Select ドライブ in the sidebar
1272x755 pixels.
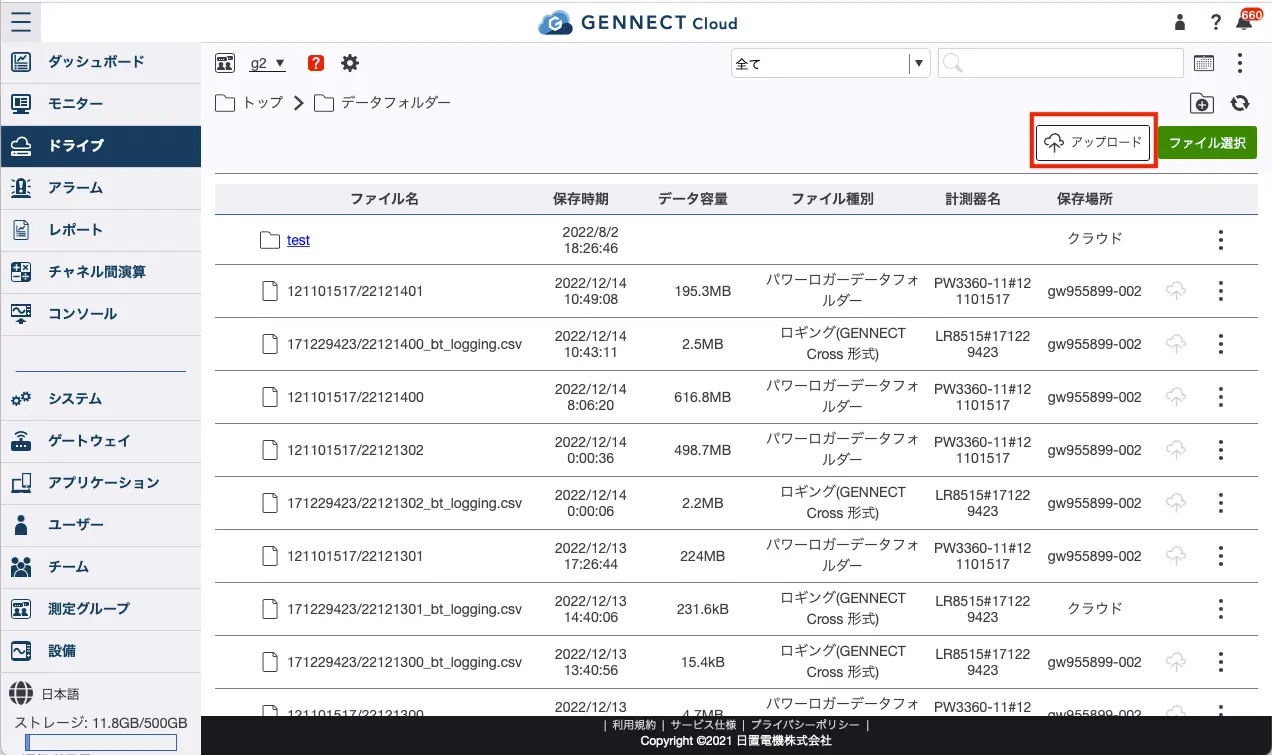point(101,145)
